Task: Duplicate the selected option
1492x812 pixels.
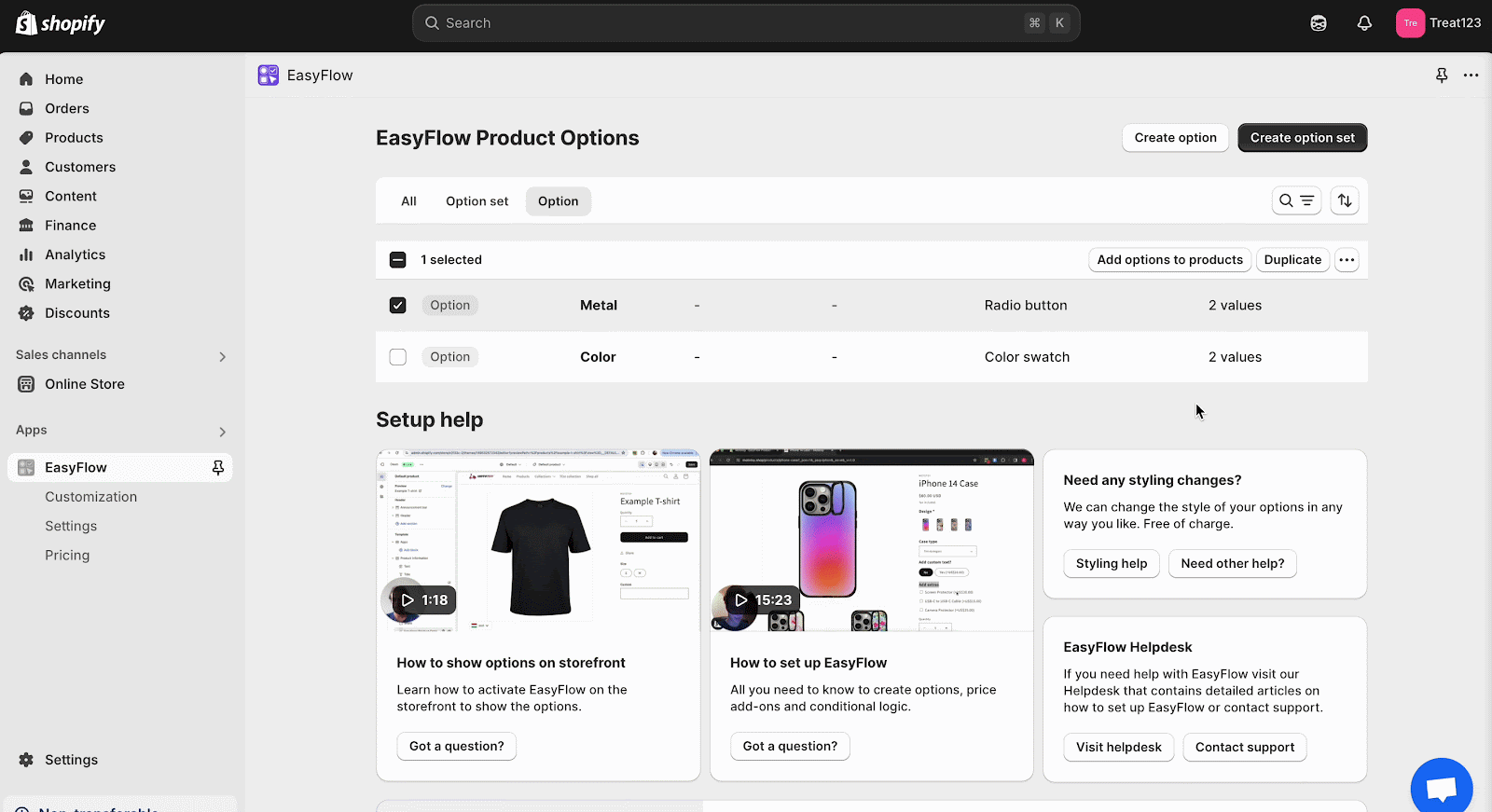Action: tap(1292, 260)
